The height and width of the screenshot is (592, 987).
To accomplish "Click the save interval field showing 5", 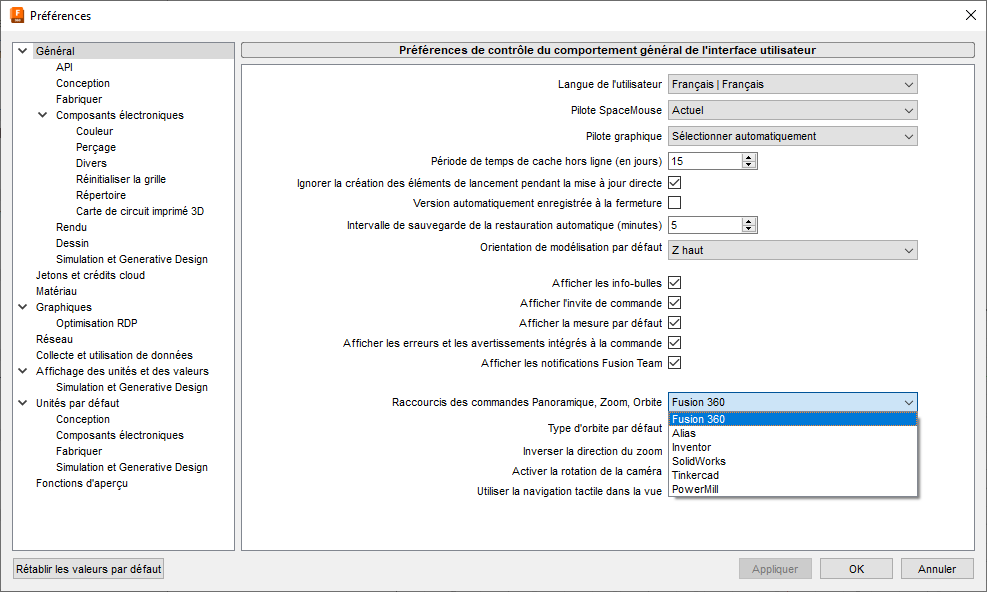I will [705, 225].
